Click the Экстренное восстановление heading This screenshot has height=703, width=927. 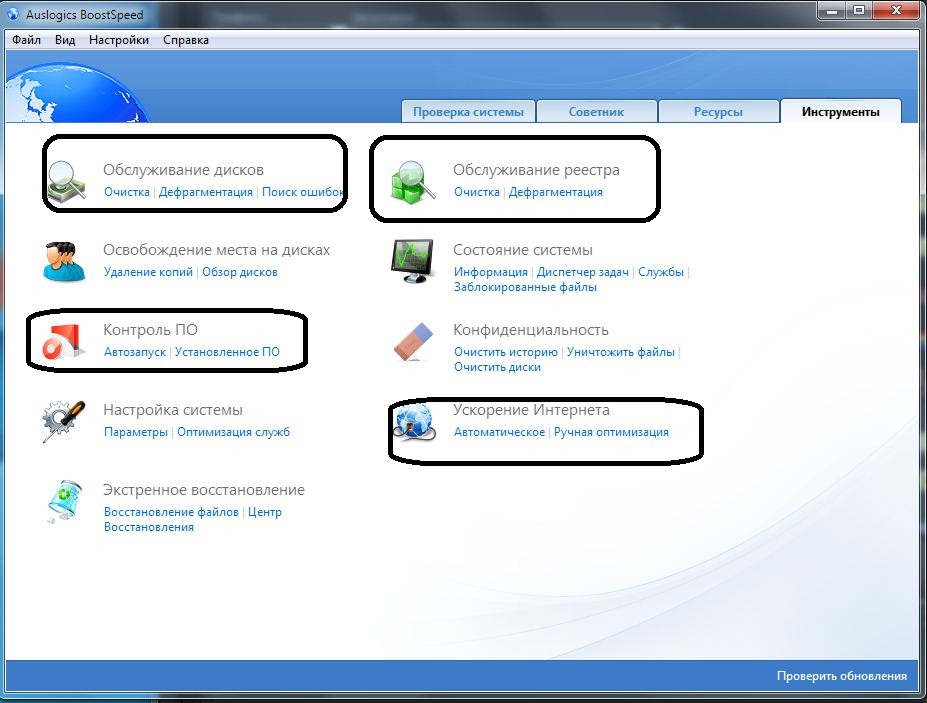pos(204,490)
